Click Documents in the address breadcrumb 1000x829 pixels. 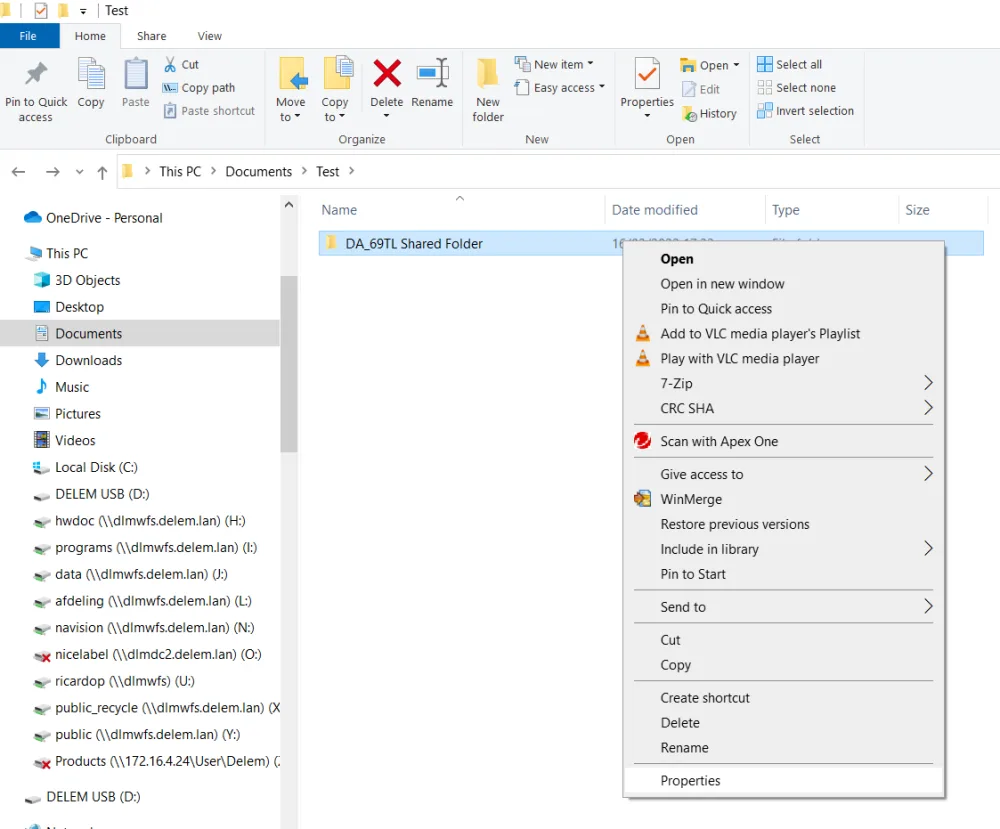258,172
